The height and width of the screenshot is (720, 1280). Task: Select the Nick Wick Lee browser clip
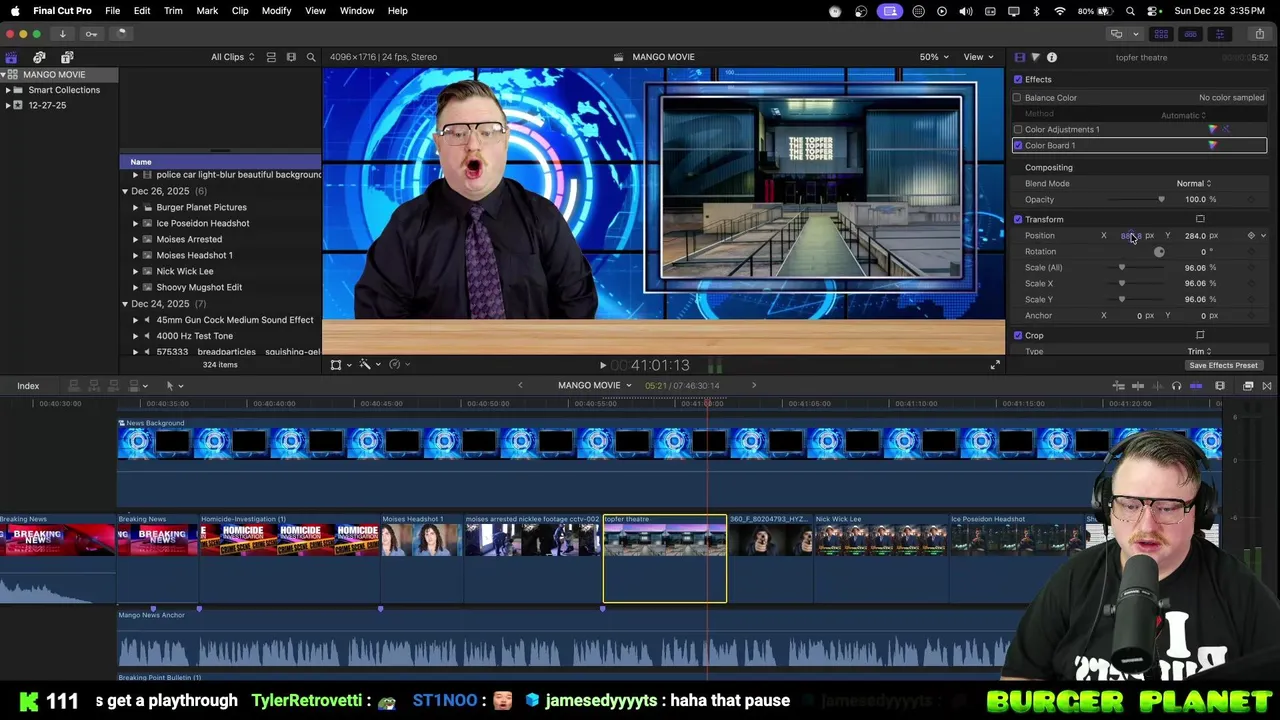click(x=185, y=271)
